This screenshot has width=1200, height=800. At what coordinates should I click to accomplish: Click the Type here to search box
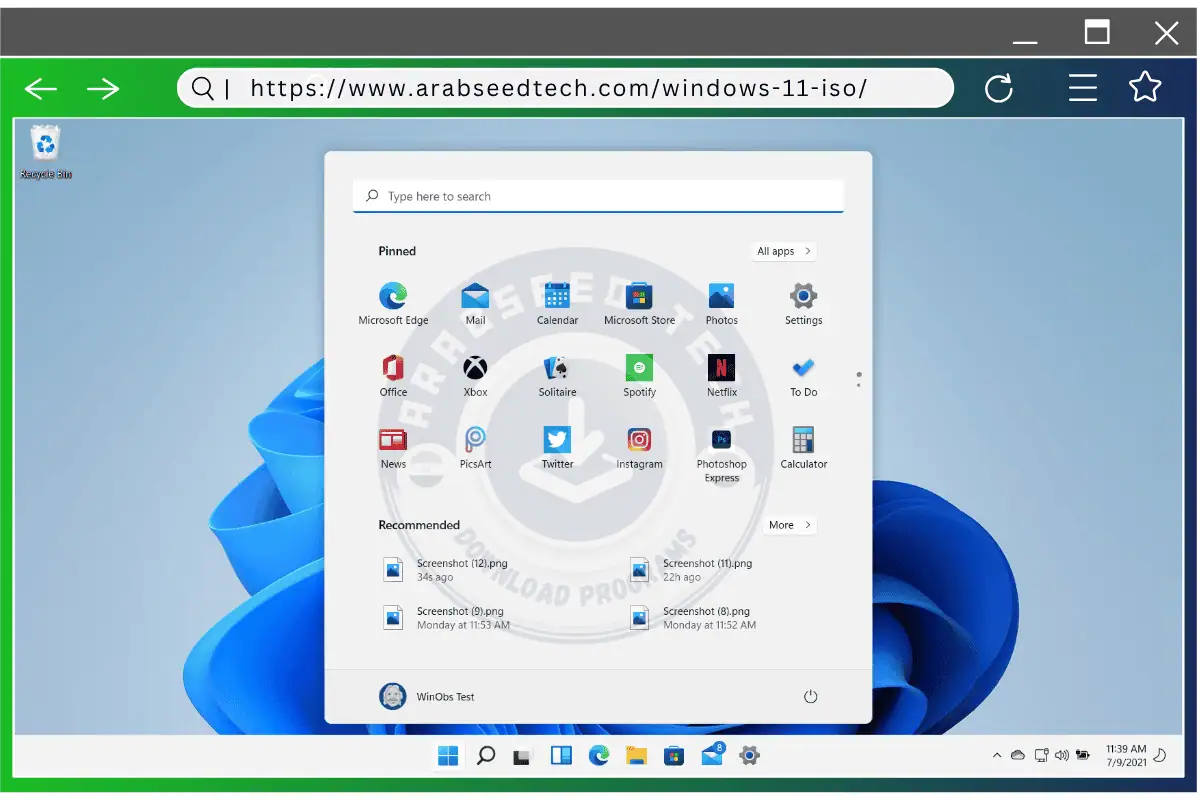[598, 197]
